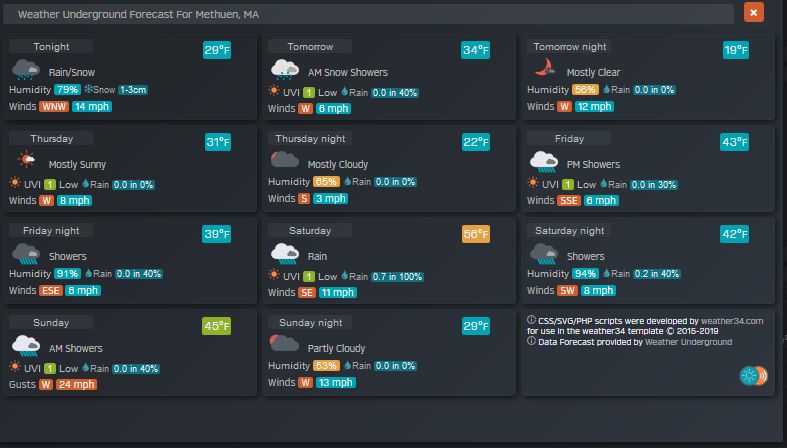Screen dimensions: 787x448
Task: Click the Tomorrow night 19°F temperature
Action: pyautogui.click(x=736, y=50)
